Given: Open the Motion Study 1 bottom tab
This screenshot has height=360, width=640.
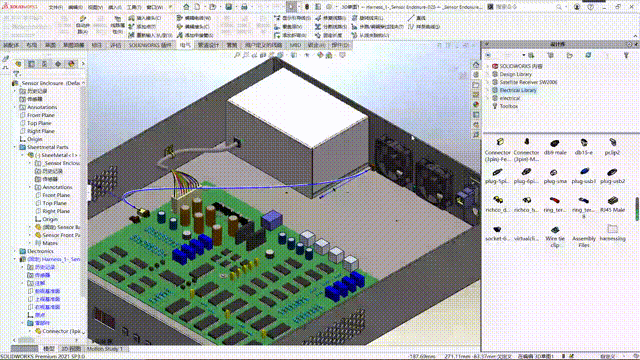Looking at the screenshot, I should (105, 349).
